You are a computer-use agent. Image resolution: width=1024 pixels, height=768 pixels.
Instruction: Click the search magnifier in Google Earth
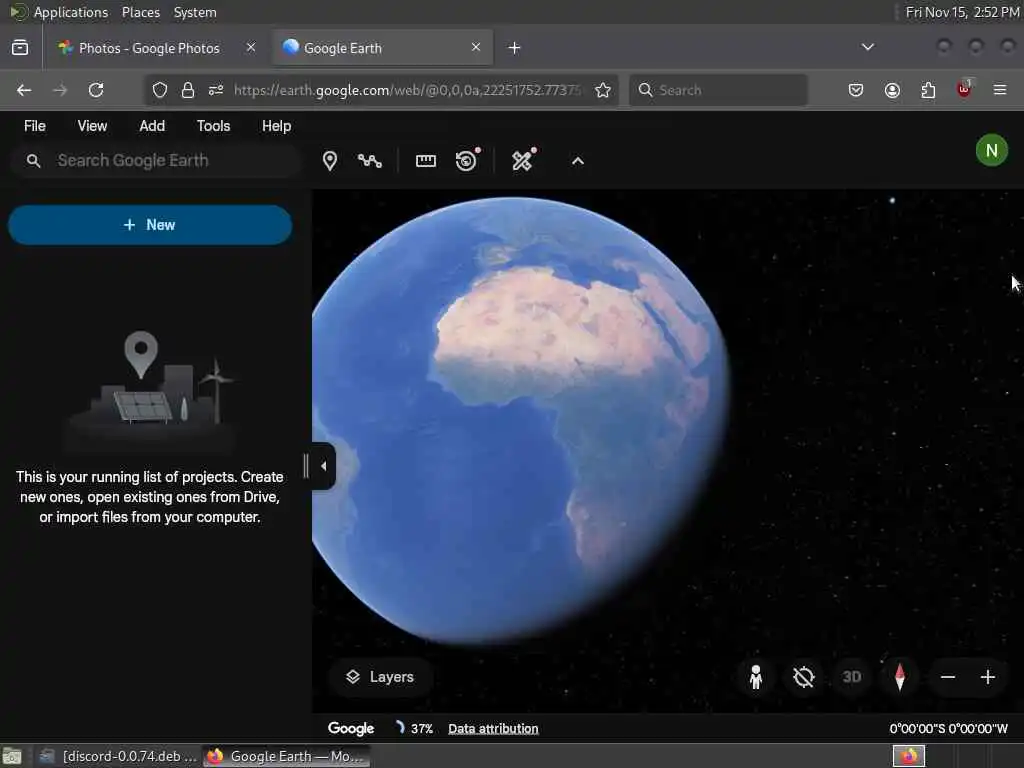[33, 161]
